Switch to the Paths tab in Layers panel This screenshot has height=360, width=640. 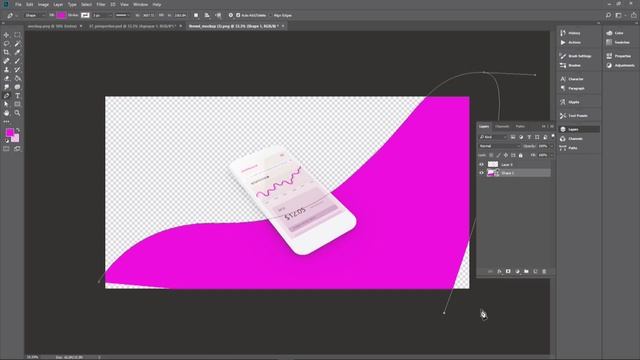(520, 127)
